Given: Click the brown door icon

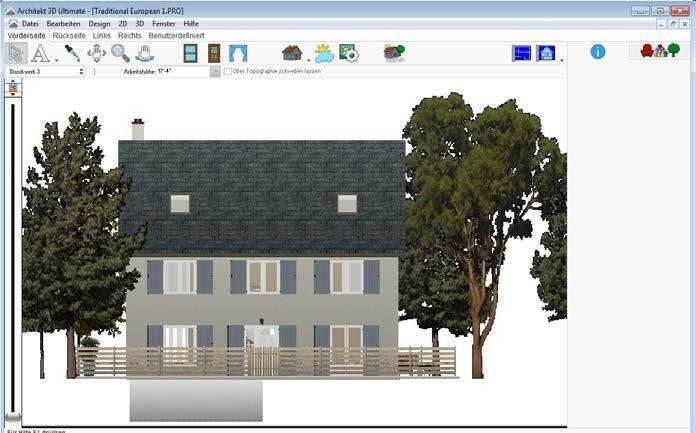Looking at the screenshot, I should (x=214, y=53).
